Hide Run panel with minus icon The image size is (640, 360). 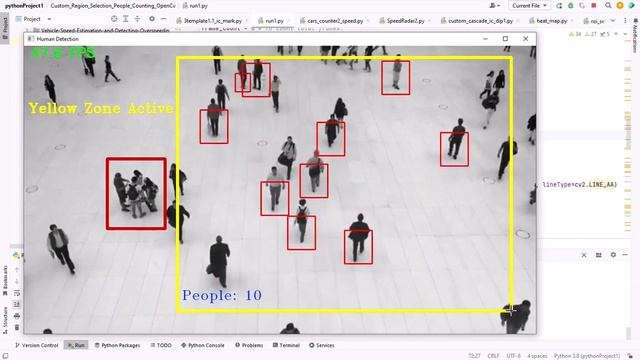625,255
